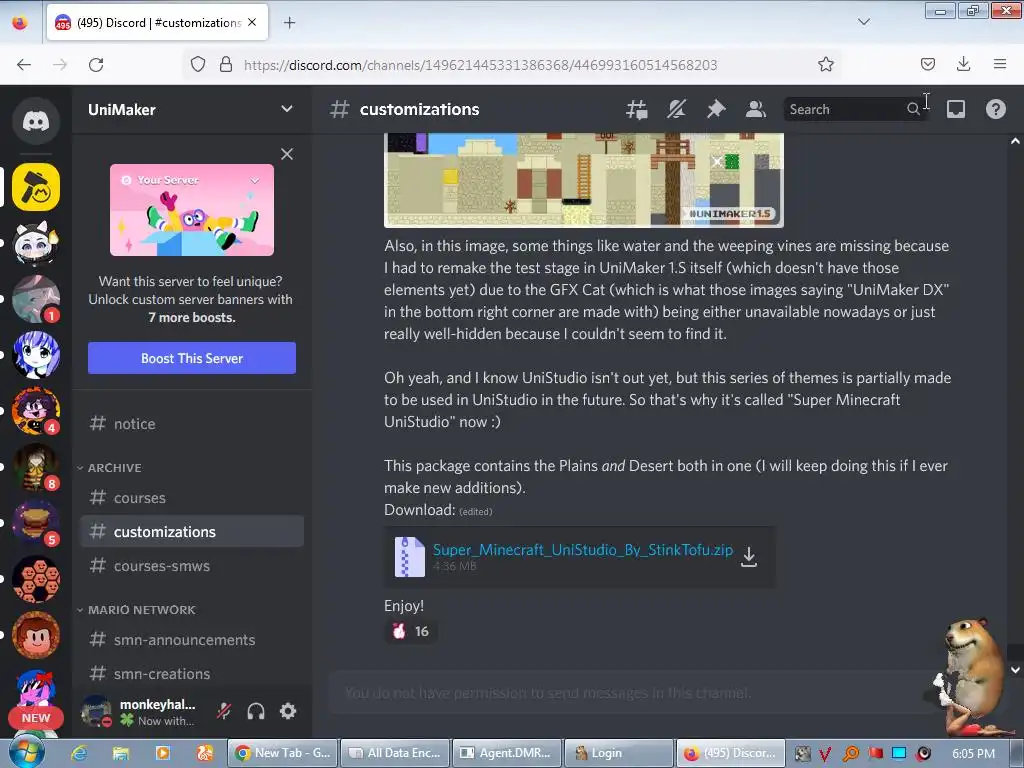This screenshot has width=1024, height=768.
Task: Open tracking protection shield icon
Action: (x=198, y=65)
